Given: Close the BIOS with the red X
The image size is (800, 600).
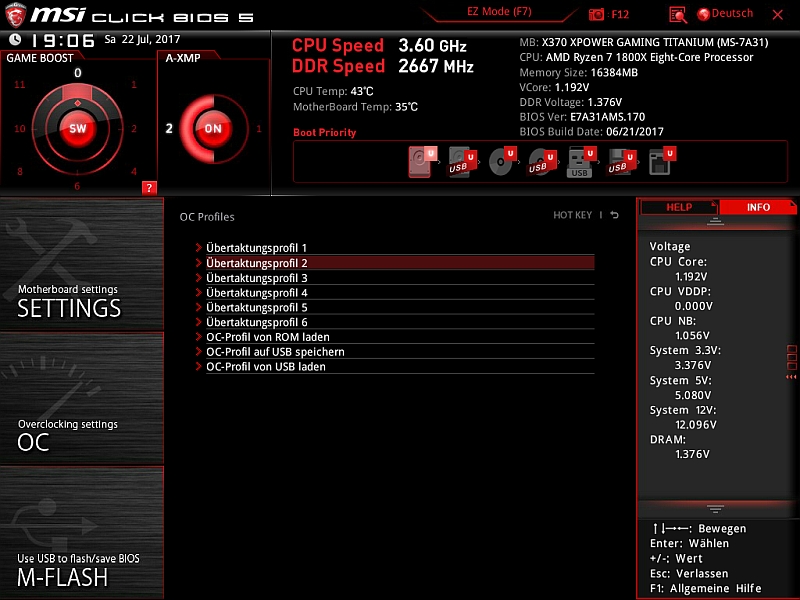Looking at the screenshot, I should [778, 15].
